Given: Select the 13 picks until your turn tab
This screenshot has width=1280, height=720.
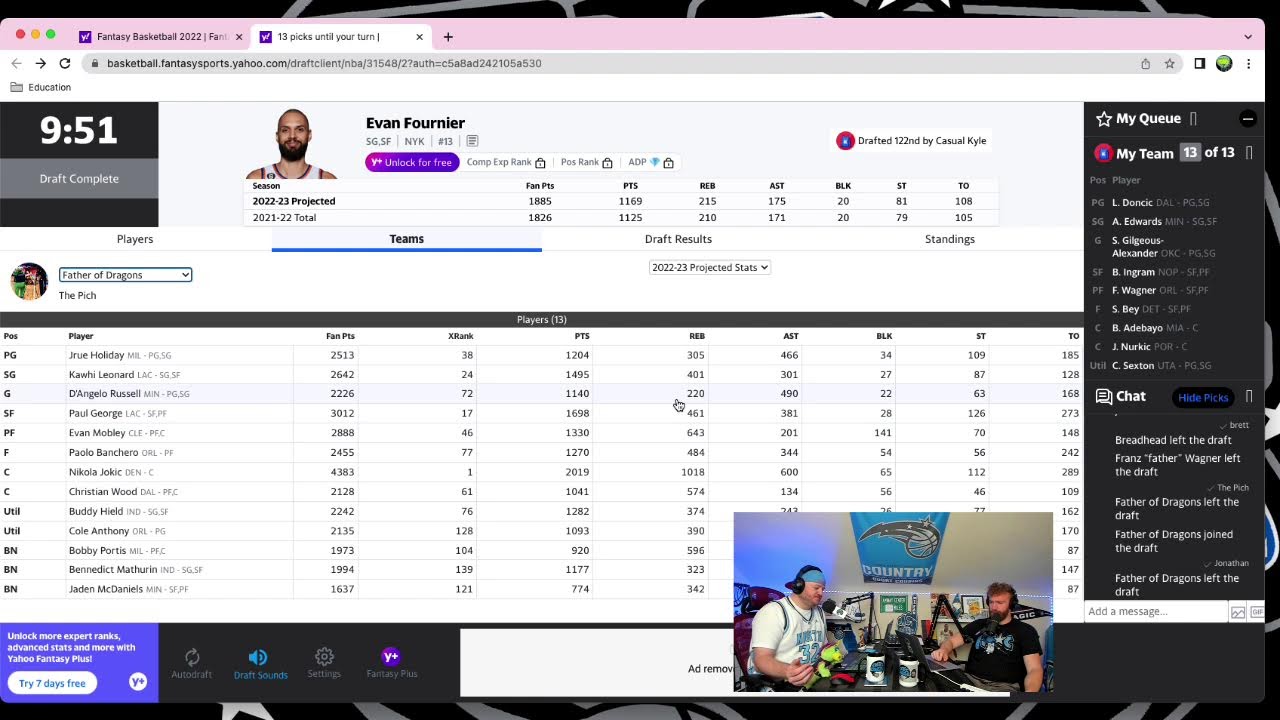Looking at the screenshot, I should (x=340, y=37).
